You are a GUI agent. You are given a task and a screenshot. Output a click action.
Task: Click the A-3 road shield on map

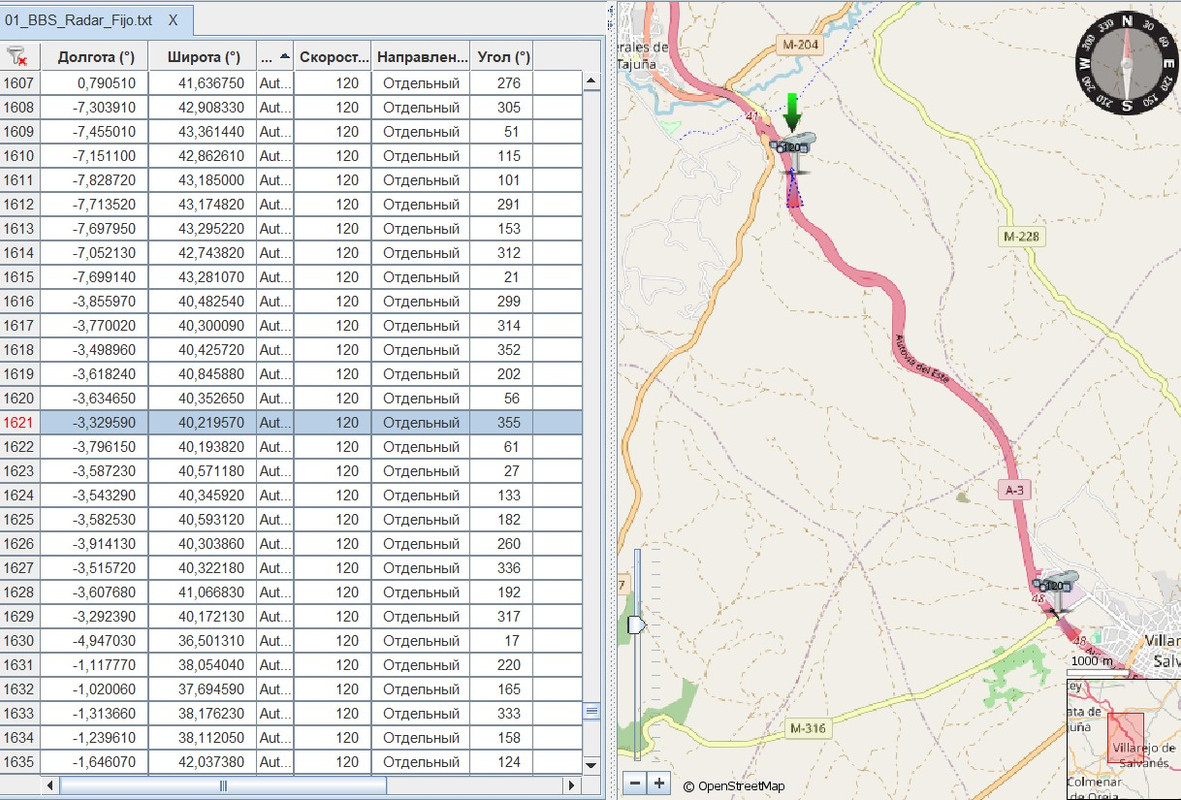(1015, 490)
